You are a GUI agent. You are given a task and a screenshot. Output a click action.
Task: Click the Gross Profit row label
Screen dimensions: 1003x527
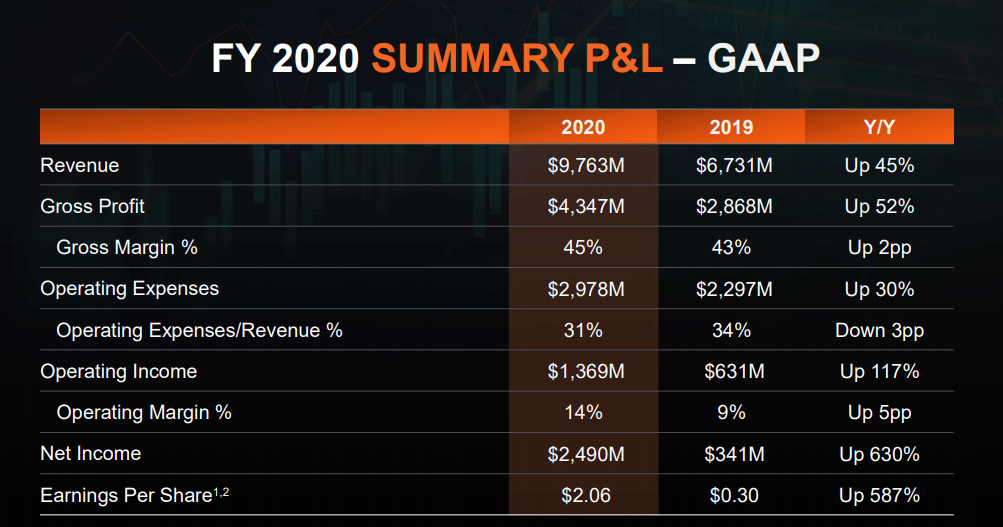tap(92, 207)
